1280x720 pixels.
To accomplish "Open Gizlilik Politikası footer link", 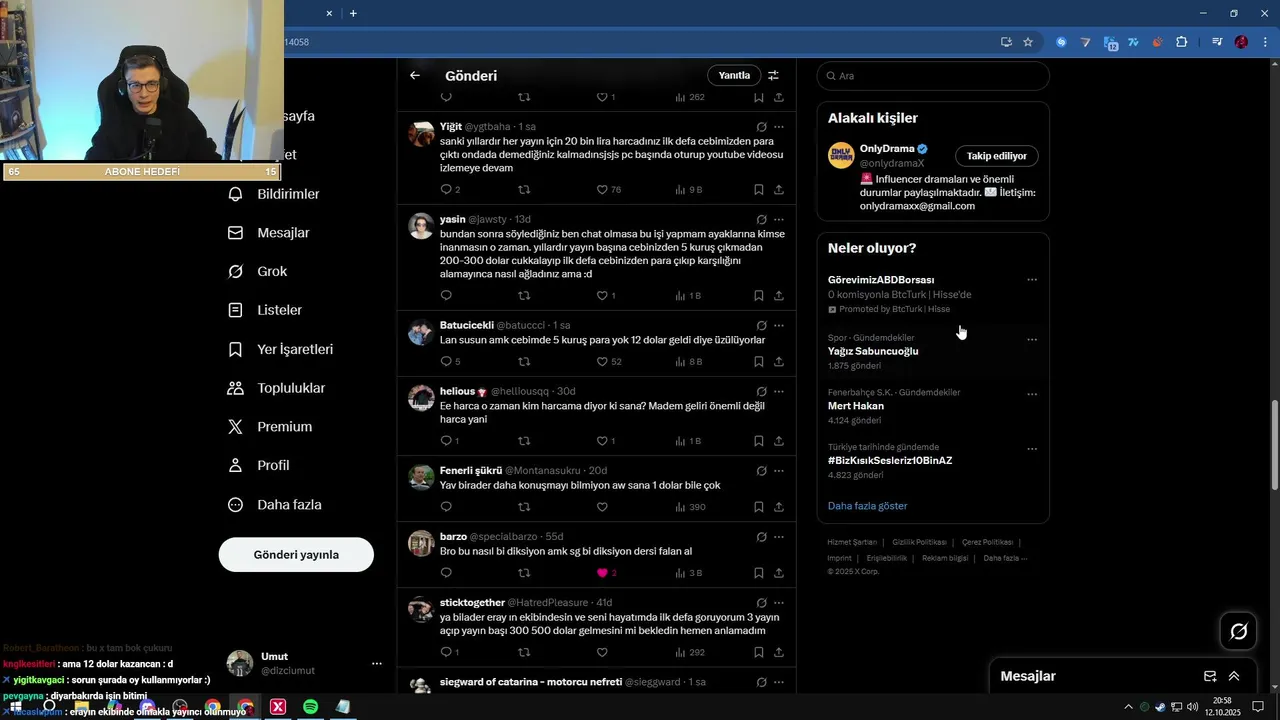I will tap(919, 542).
